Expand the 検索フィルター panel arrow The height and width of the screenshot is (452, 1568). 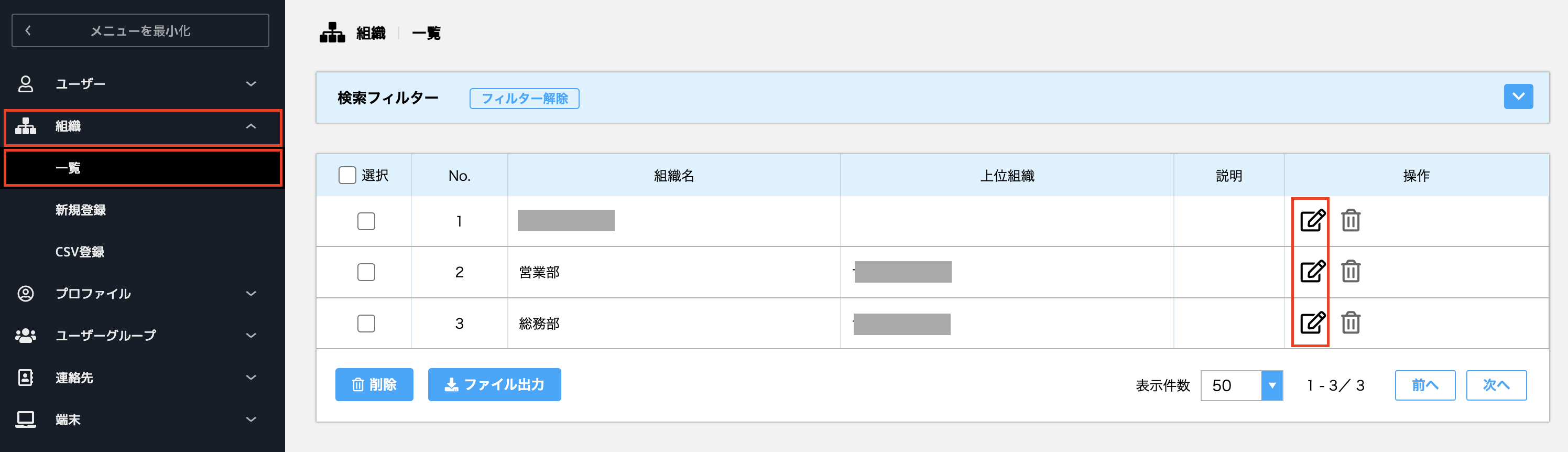[x=1518, y=96]
